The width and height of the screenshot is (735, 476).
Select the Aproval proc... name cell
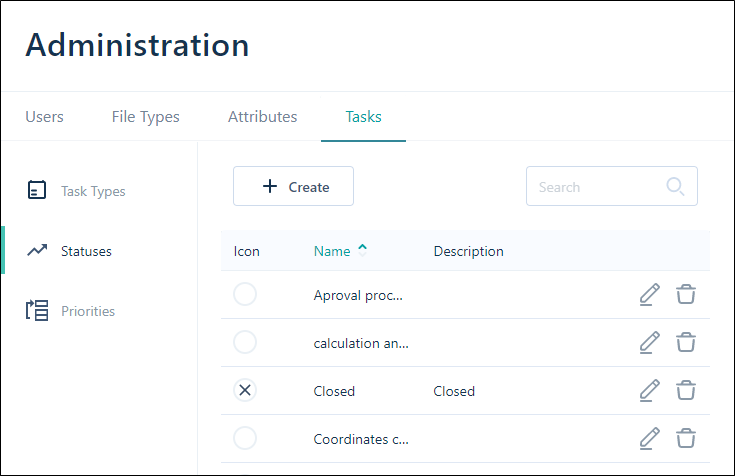(x=358, y=295)
